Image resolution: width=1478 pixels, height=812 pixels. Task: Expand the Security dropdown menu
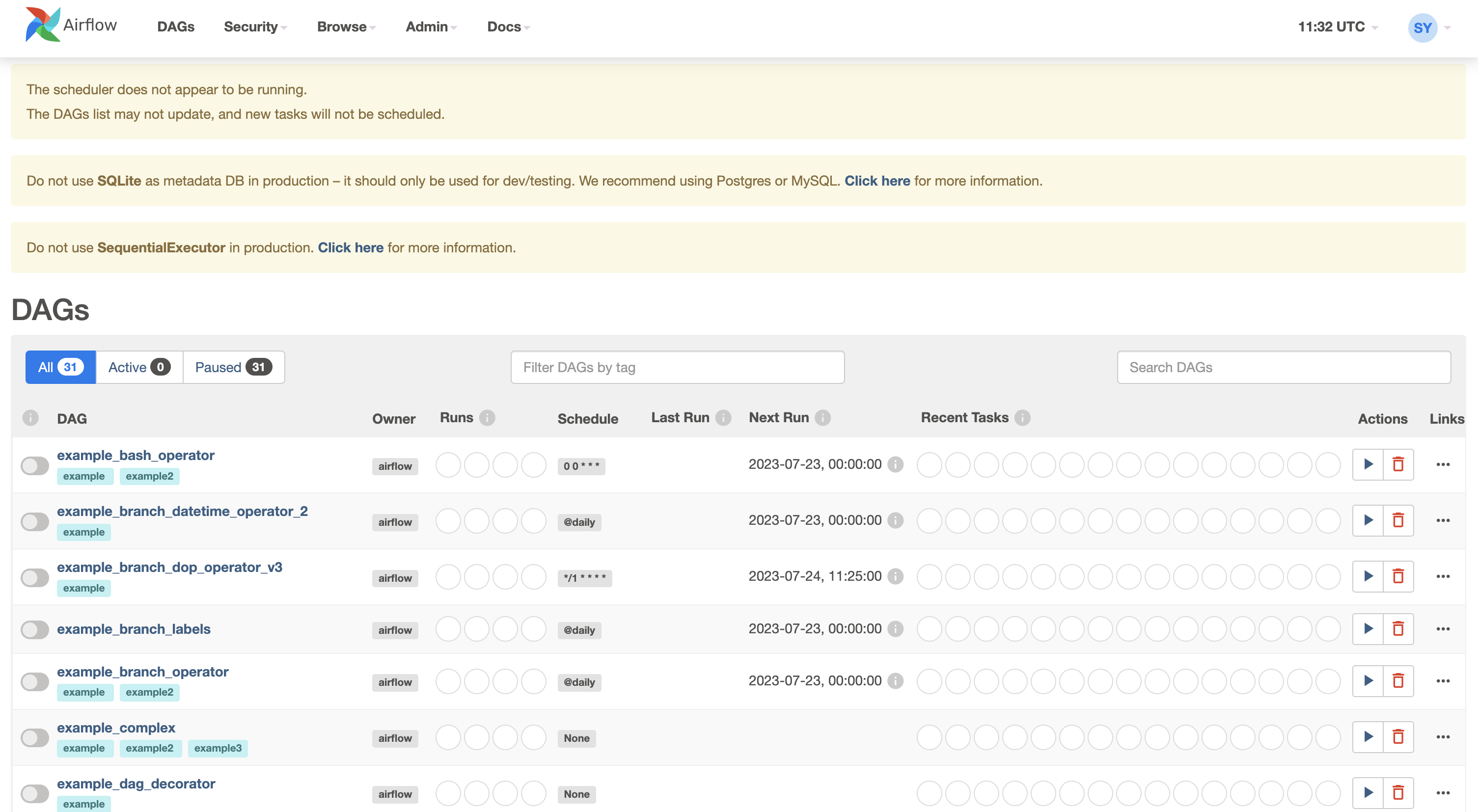click(255, 27)
